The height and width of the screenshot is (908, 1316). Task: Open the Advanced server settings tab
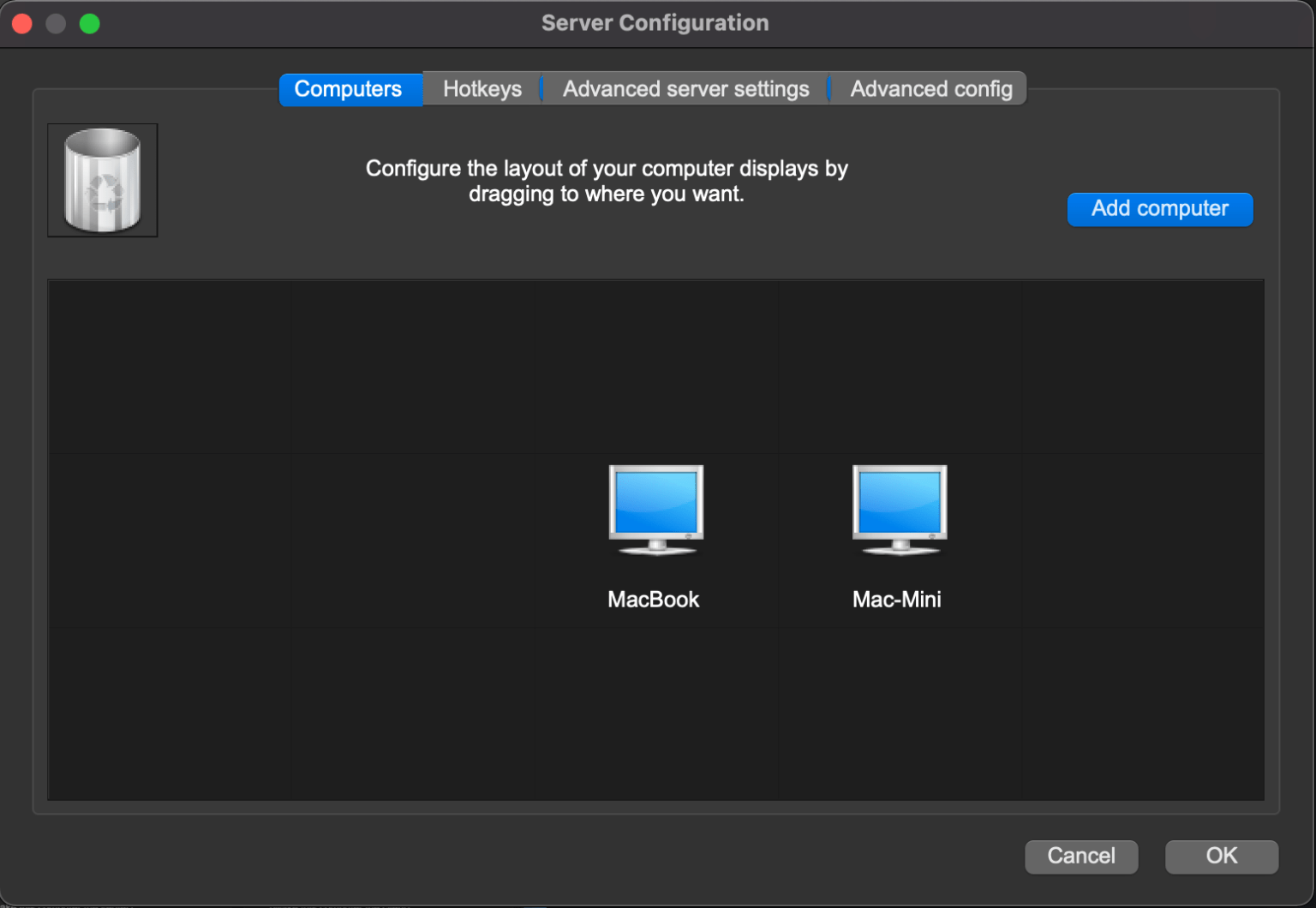click(685, 89)
